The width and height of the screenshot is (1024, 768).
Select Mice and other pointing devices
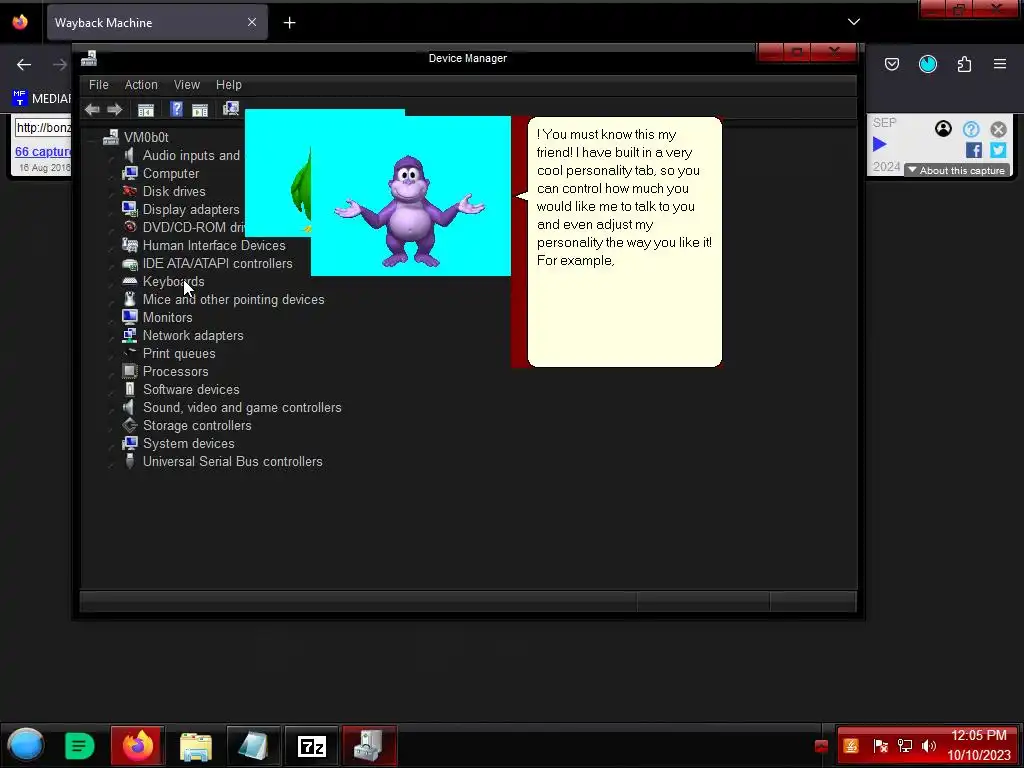[x=233, y=300]
